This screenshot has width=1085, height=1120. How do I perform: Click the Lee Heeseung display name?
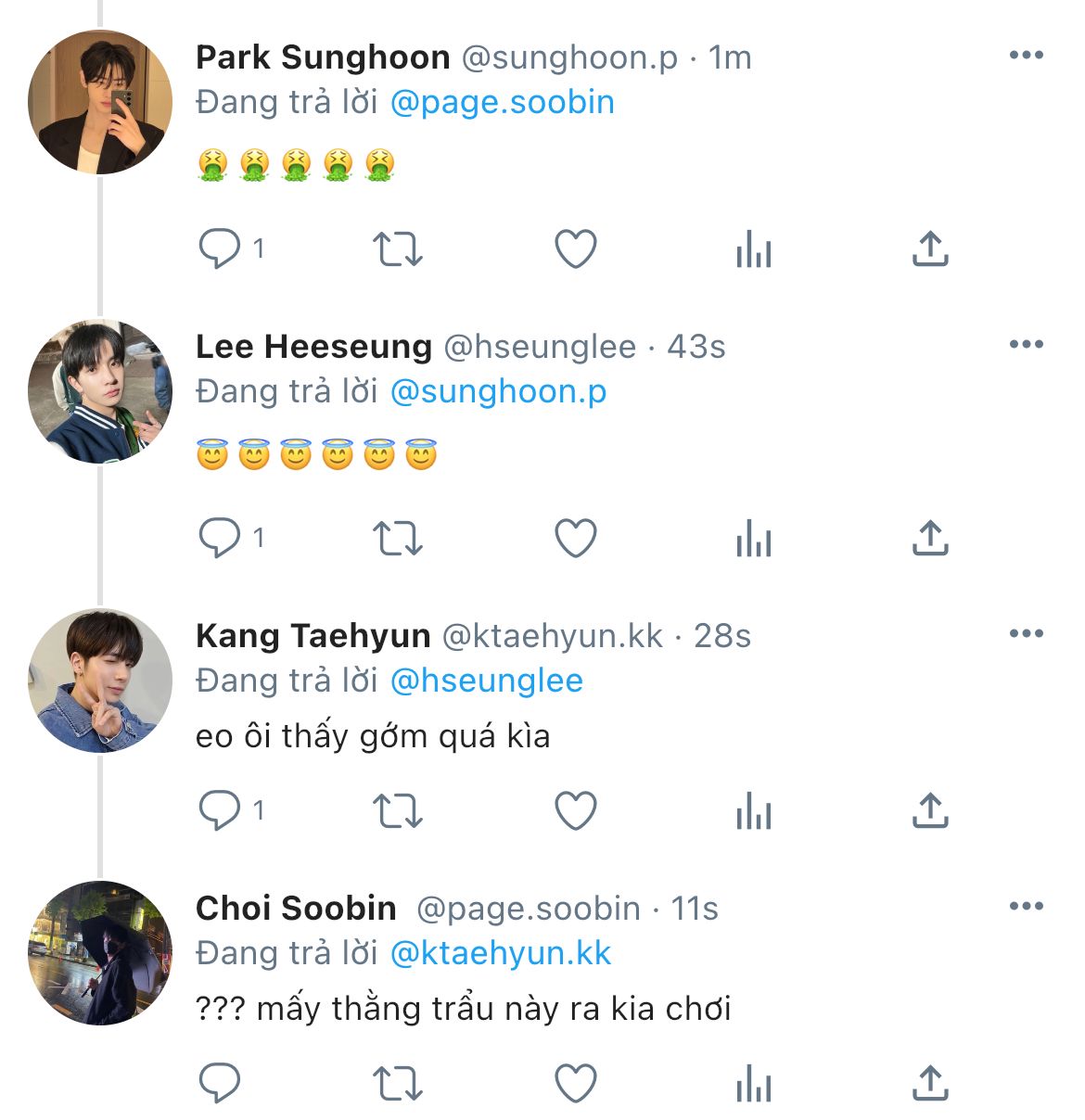[x=313, y=347]
